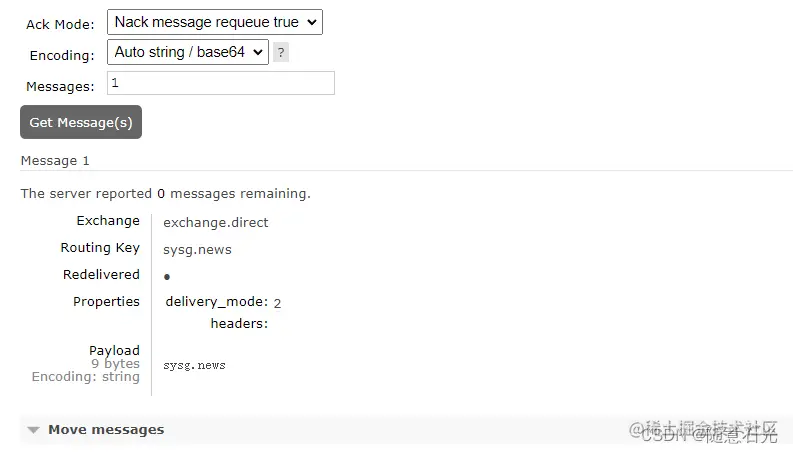Click the Routing Key label
The width and height of the screenshot is (793, 453).
100,248
